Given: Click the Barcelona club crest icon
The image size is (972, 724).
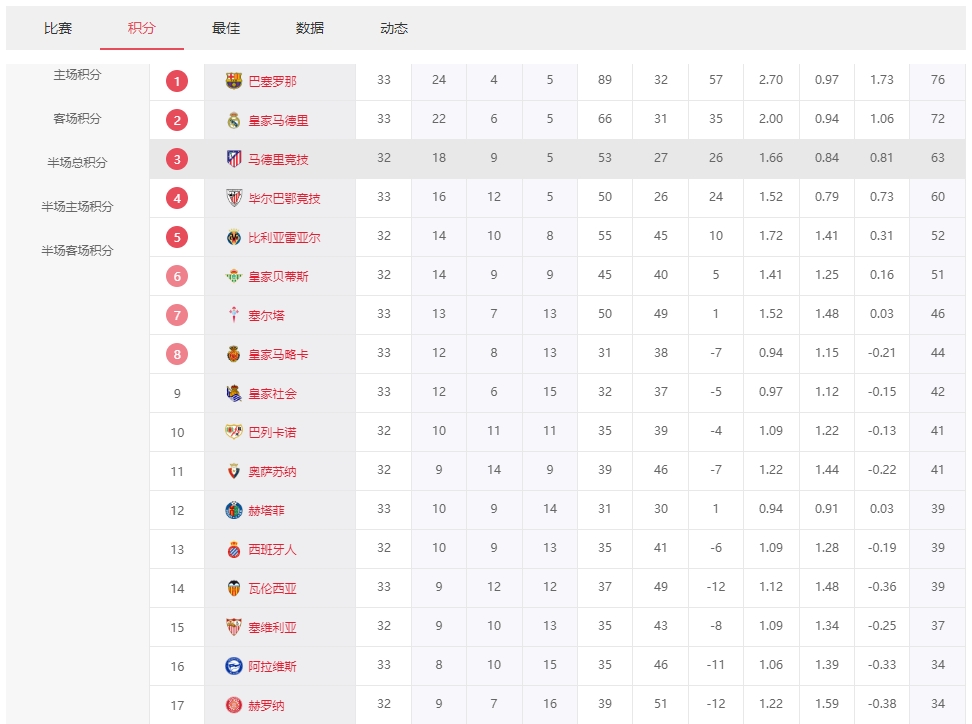Looking at the screenshot, I should pos(234,81).
